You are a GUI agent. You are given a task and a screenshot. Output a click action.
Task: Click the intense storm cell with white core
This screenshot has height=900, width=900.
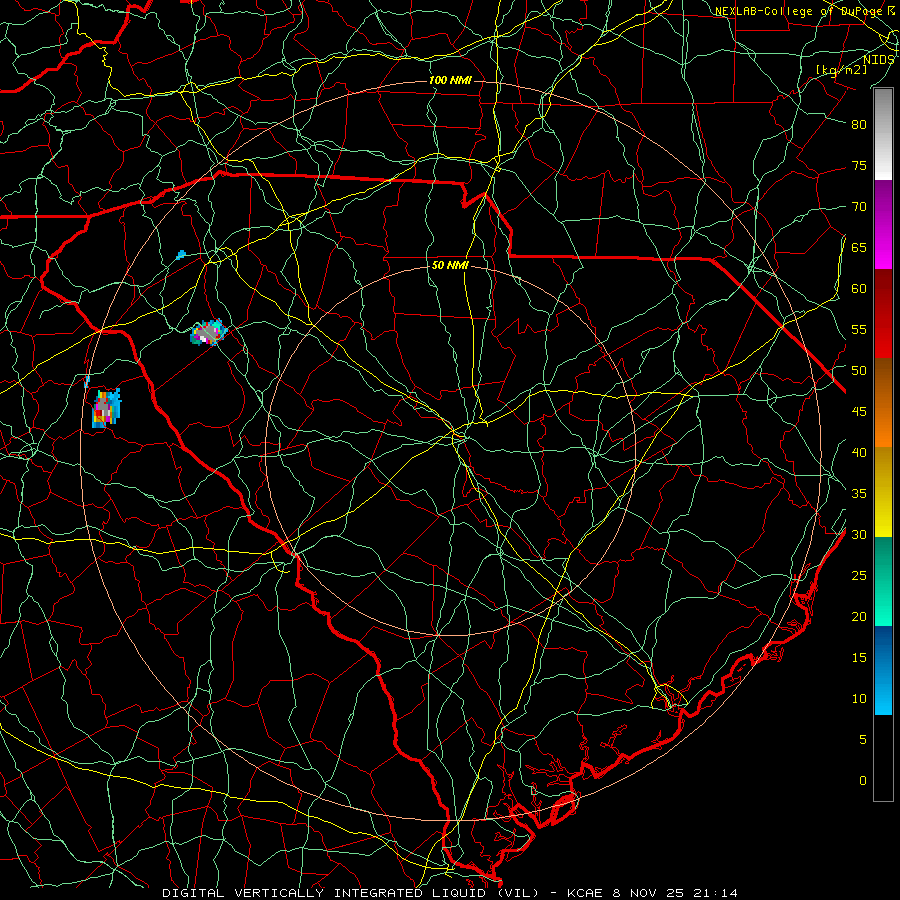coord(208,332)
